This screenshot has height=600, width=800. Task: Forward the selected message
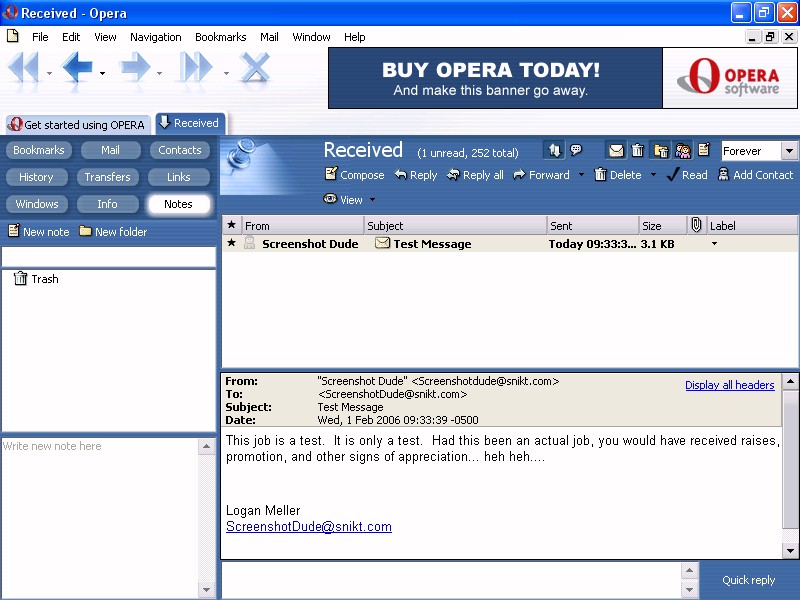[541, 175]
